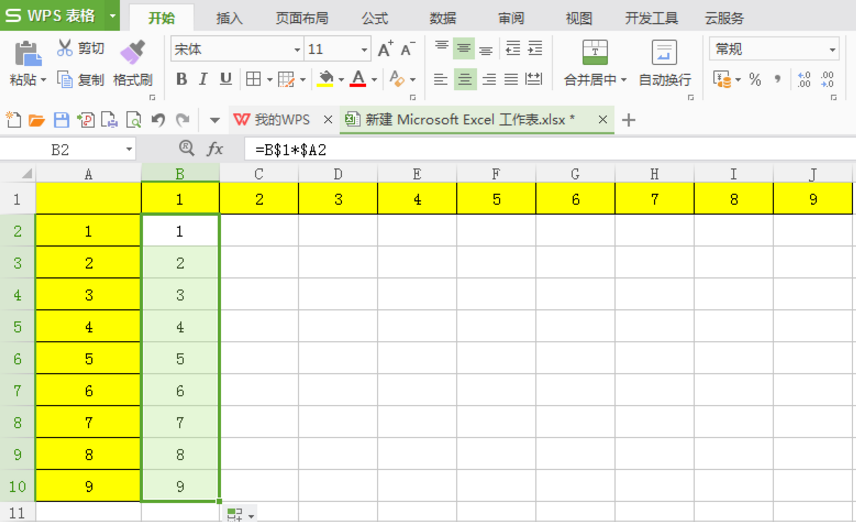Toggle Bold formatting
Screen dimensions: 856x522
(x=182, y=79)
